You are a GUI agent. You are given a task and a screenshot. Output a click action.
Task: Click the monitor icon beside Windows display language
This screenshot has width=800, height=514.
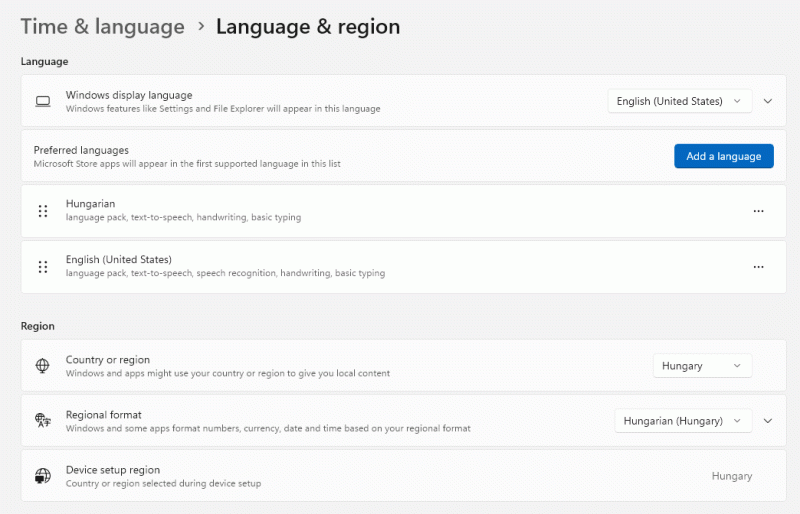pyautogui.click(x=42, y=101)
